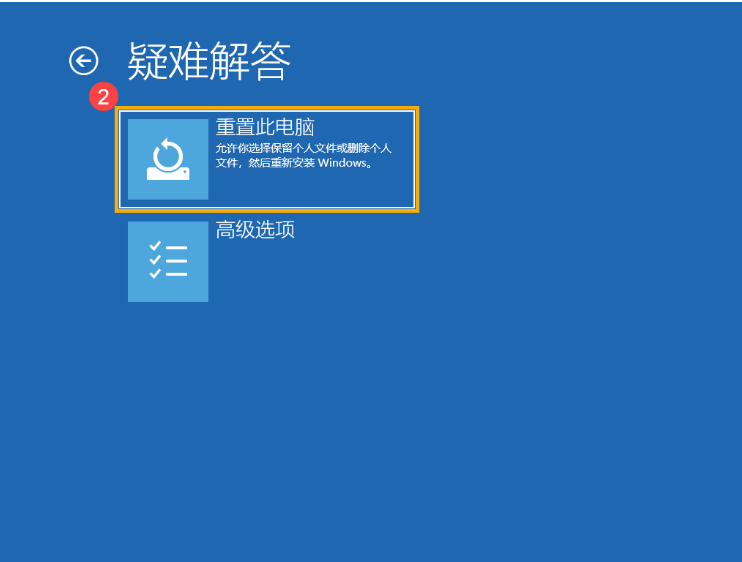Click the description text 允许你选择保留个人文件或删除个人文件
This screenshot has width=742, height=562.
pos(303,156)
